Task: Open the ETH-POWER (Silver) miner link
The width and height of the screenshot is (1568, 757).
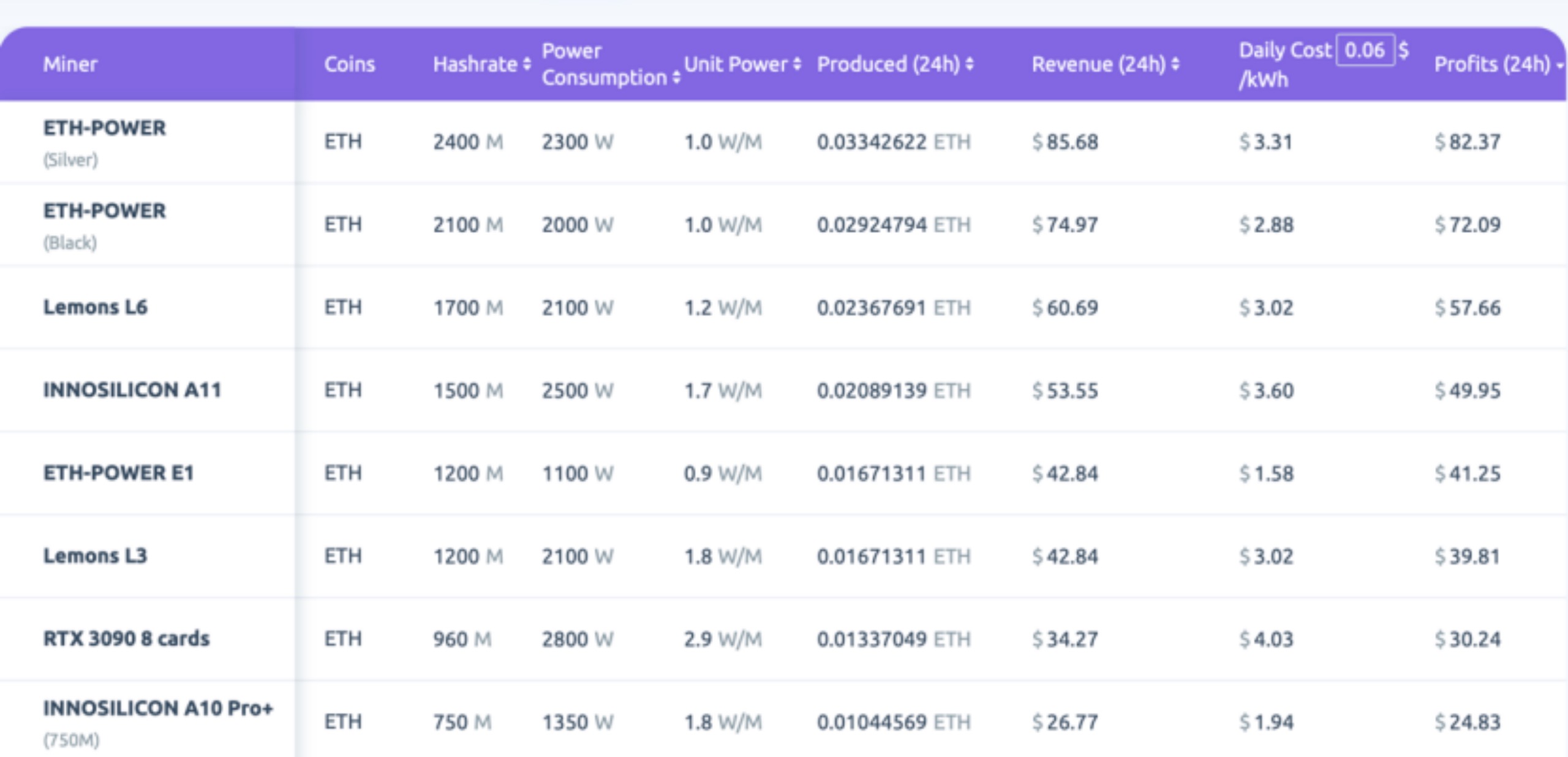Action: point(104,128)
